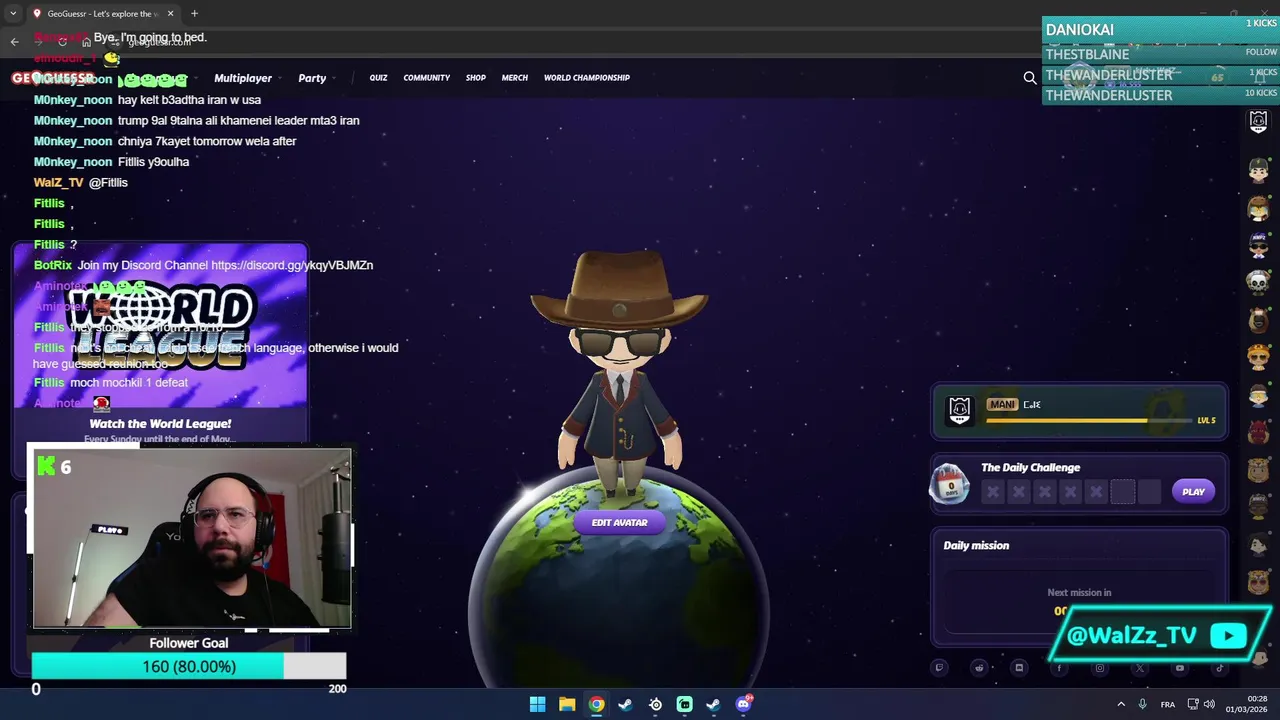Open the SHOP menu item
The width and height of the screenshot is (1280, 720).
pyautogui.click(x=476, y=78)
